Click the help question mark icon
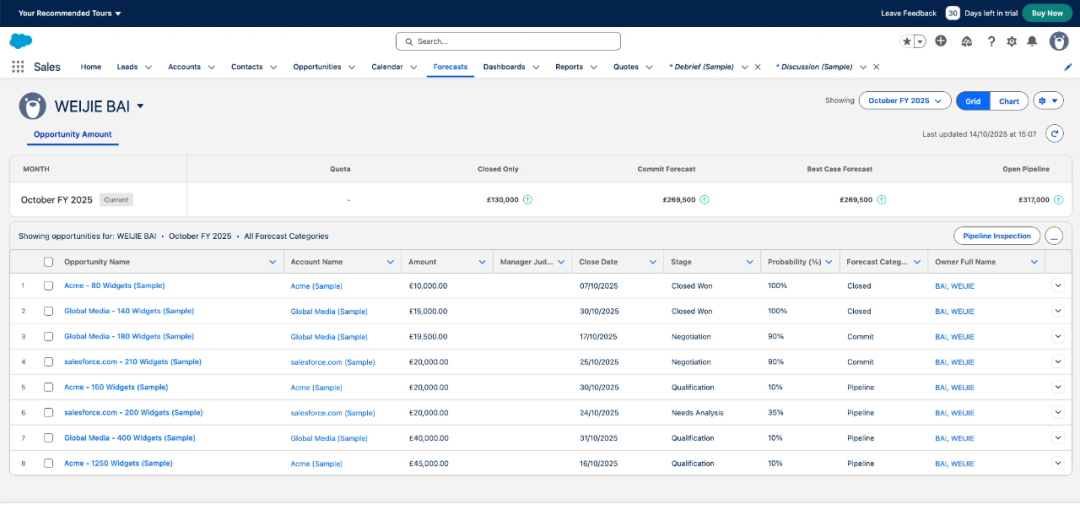The image size is (1080, 505). point(991,41)
